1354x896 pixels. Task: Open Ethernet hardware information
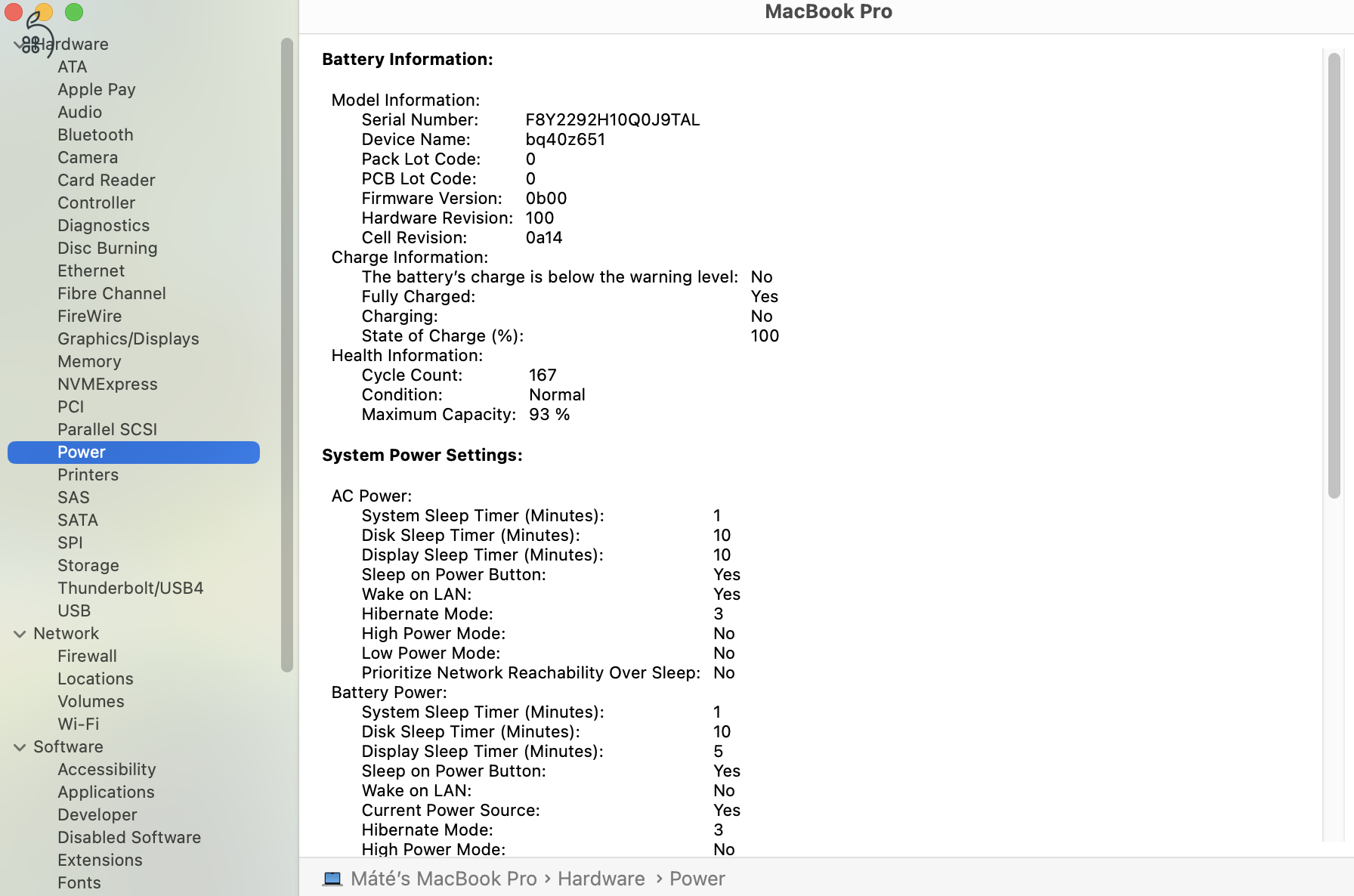click(91, 271)
